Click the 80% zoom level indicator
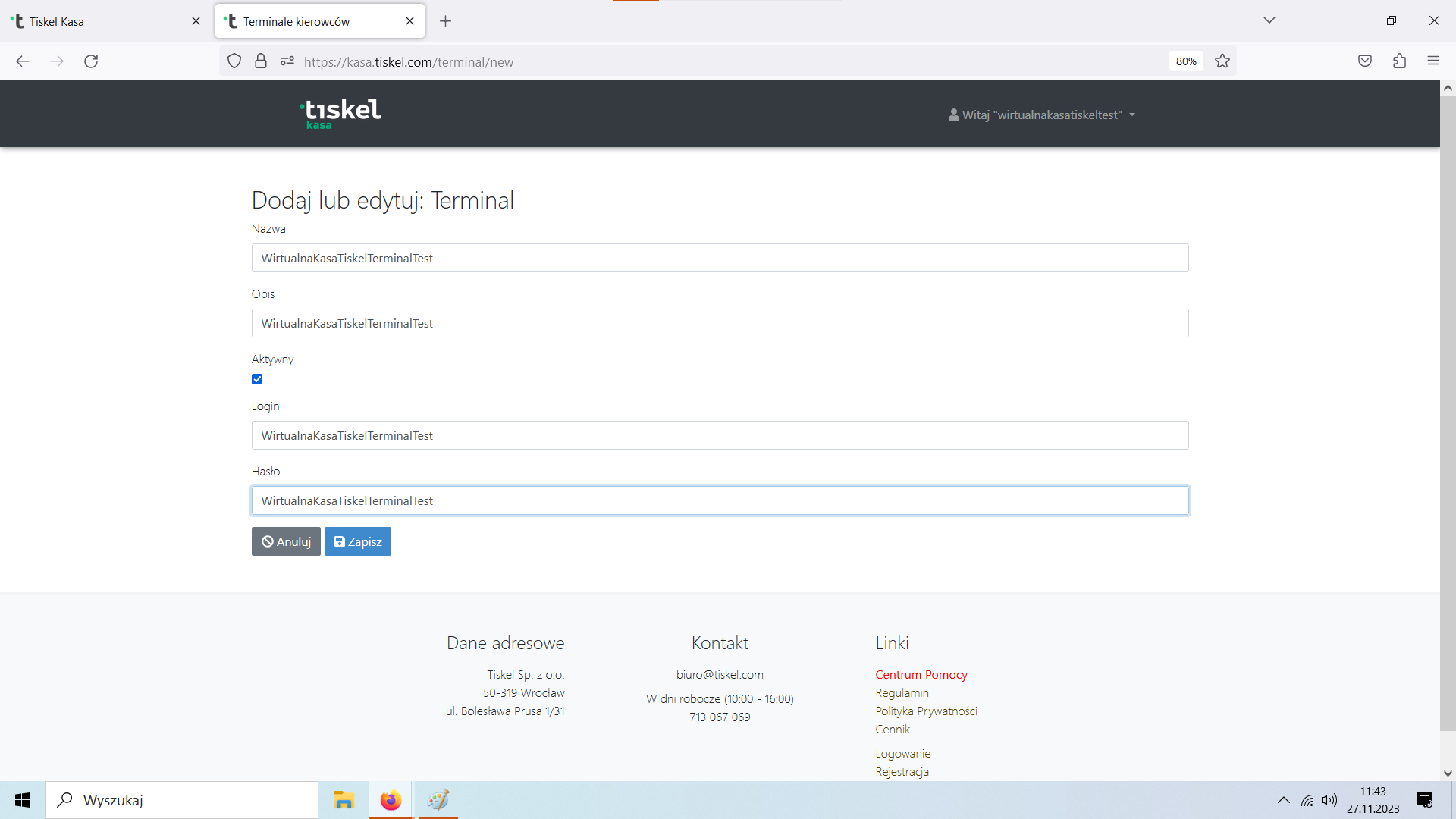The height and width of the screenshot is (819, 1456). pos(1186,61)
